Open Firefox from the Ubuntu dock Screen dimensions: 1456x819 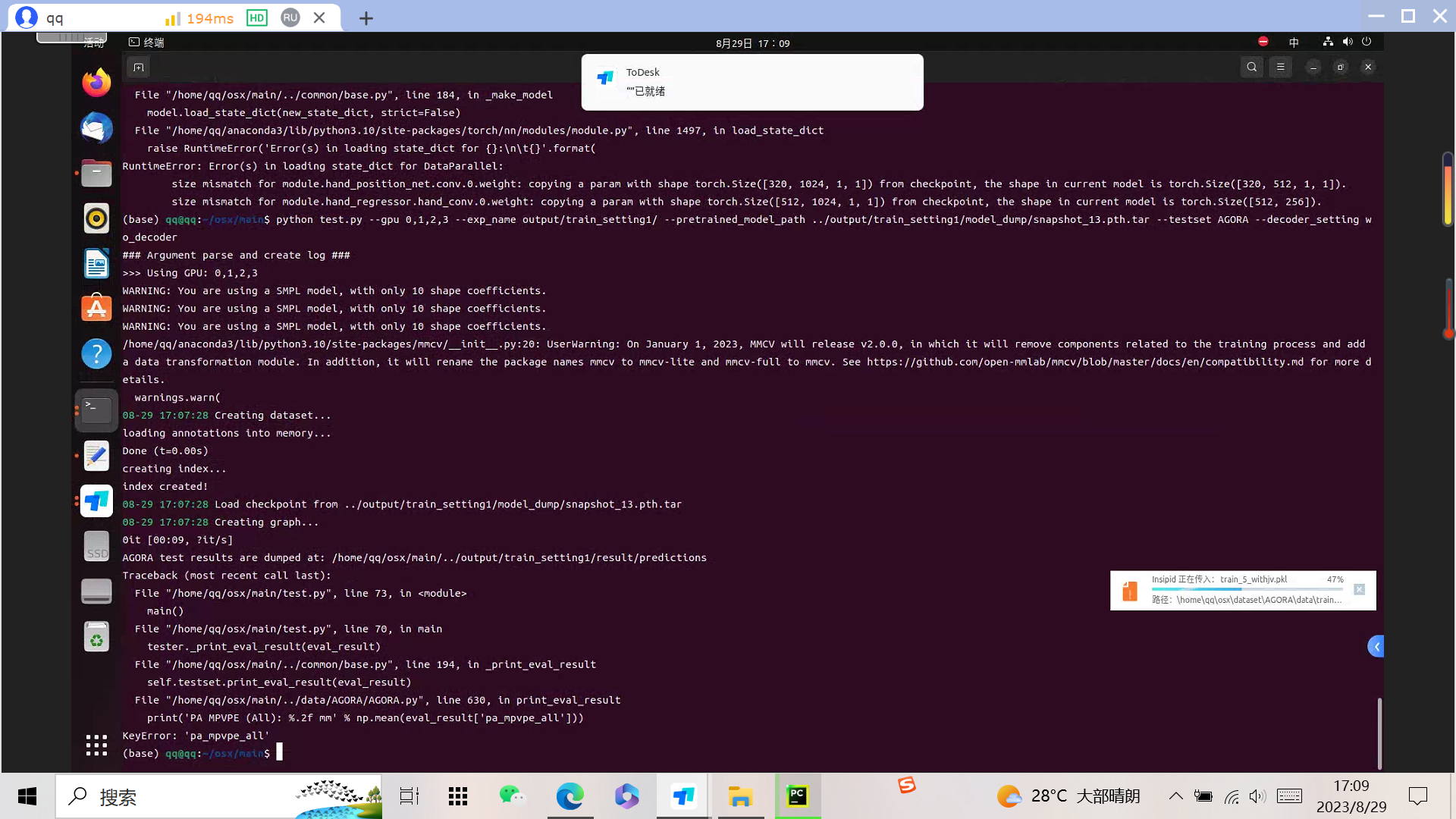[96, 83]
